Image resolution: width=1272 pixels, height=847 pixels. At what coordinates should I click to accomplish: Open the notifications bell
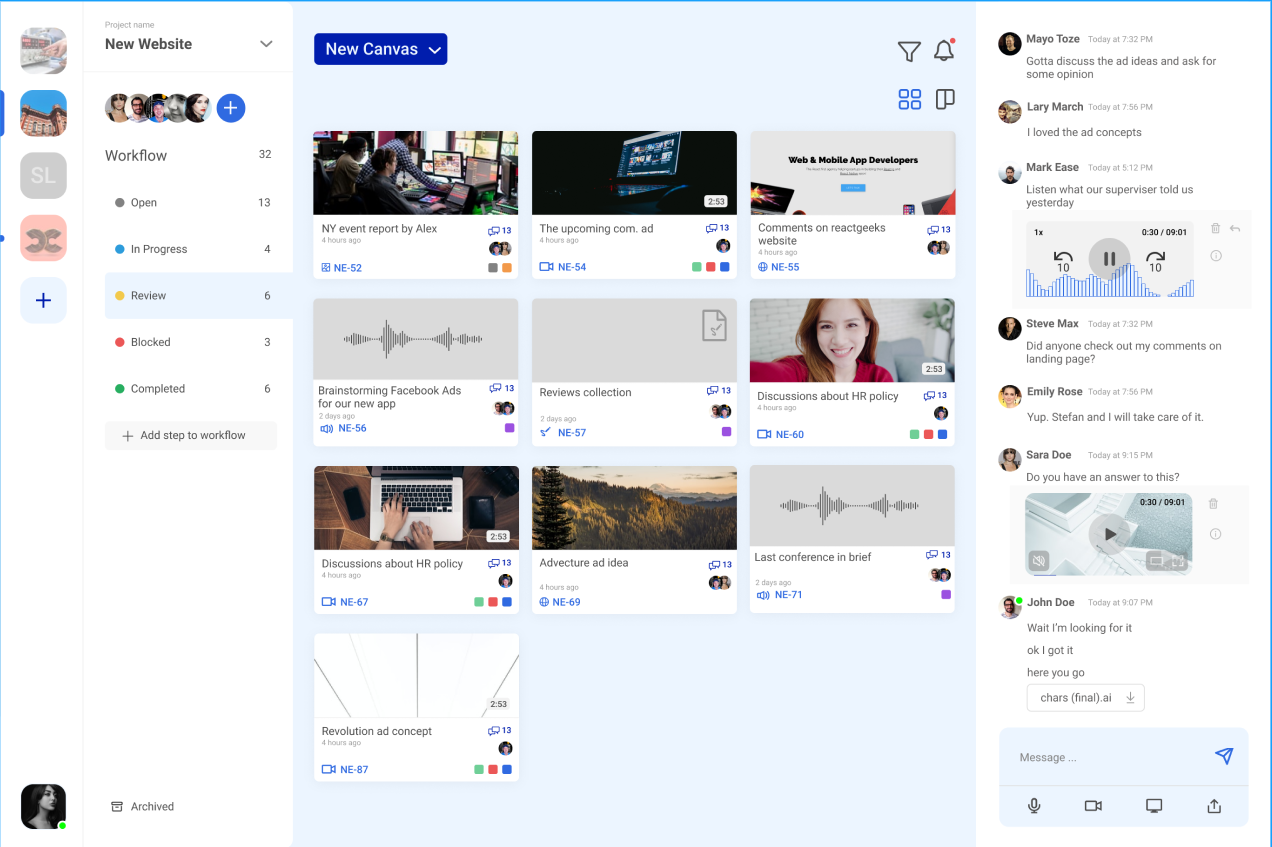click(x=944, y=50)
